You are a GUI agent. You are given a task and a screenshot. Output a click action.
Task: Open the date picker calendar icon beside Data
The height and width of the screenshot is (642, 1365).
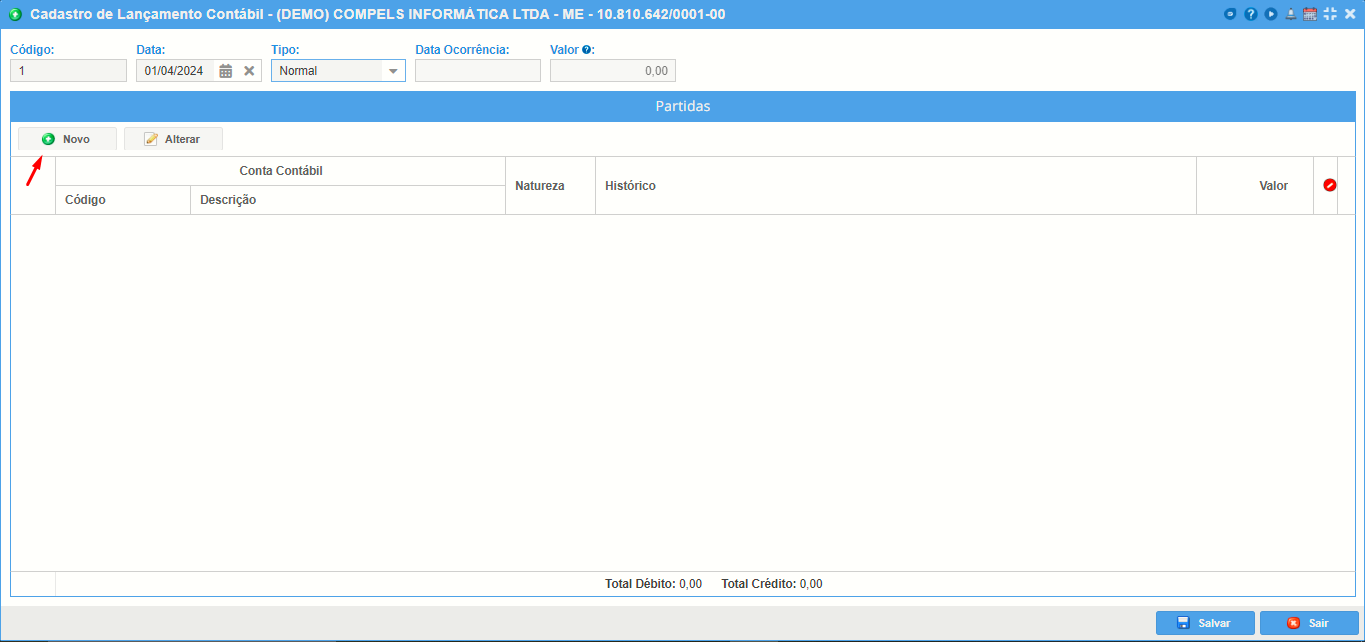coord(226,71)
